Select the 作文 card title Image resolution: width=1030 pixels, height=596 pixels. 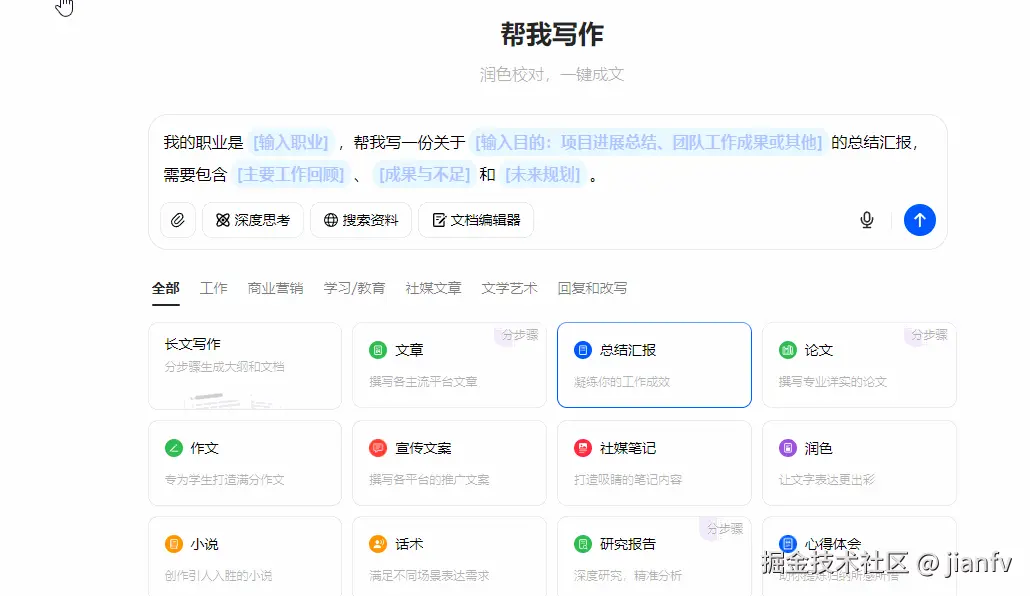[204, 448]
